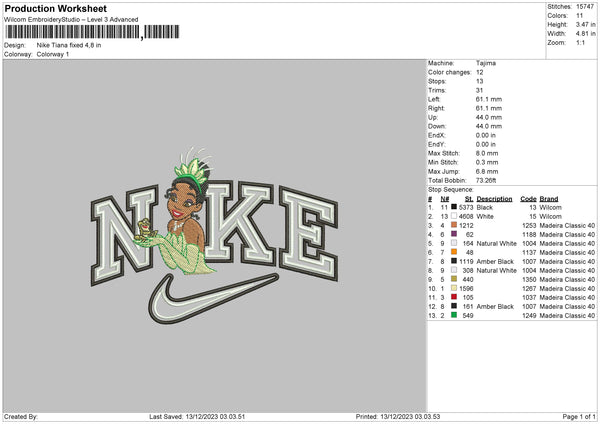This screenshot has height=424, width=600.
Task: Click the swoosh in the design preview
Action: [213, 298]
